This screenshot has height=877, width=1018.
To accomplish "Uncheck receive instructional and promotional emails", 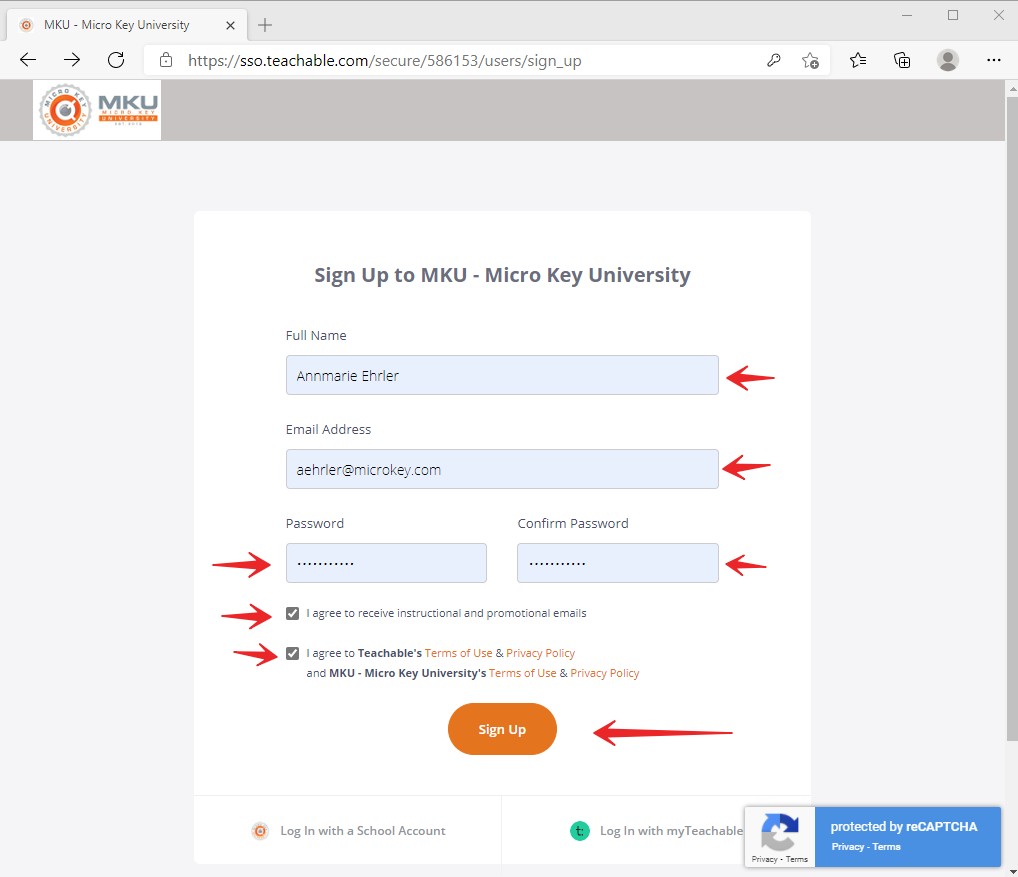I will 292,613.
